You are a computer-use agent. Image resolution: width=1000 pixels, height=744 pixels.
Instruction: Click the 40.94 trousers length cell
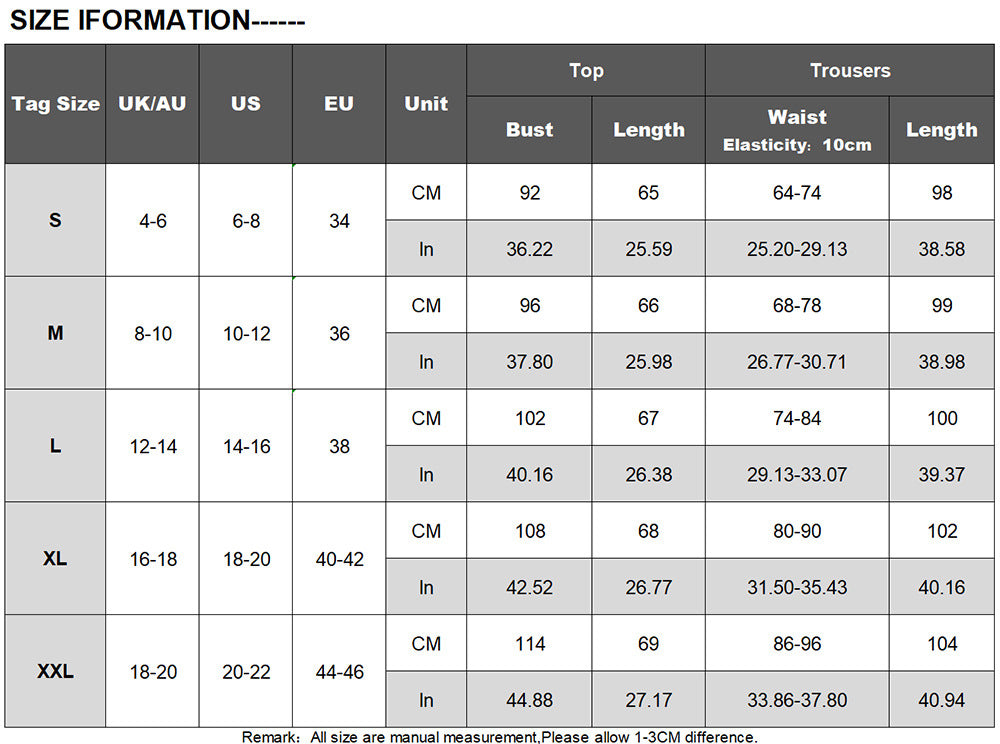pyautogui.click(x=942, y=700)
